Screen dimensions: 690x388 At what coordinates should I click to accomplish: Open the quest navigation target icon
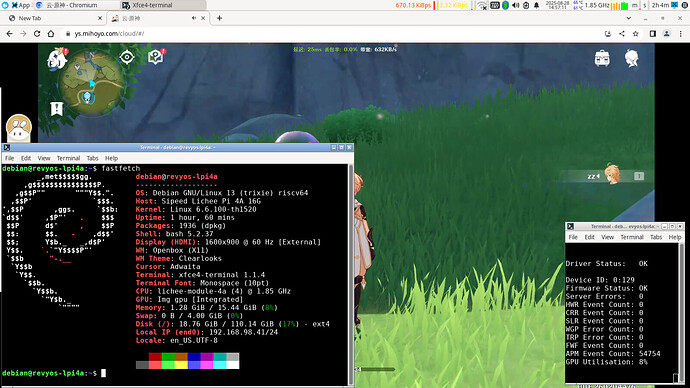(x=127, y=57)
